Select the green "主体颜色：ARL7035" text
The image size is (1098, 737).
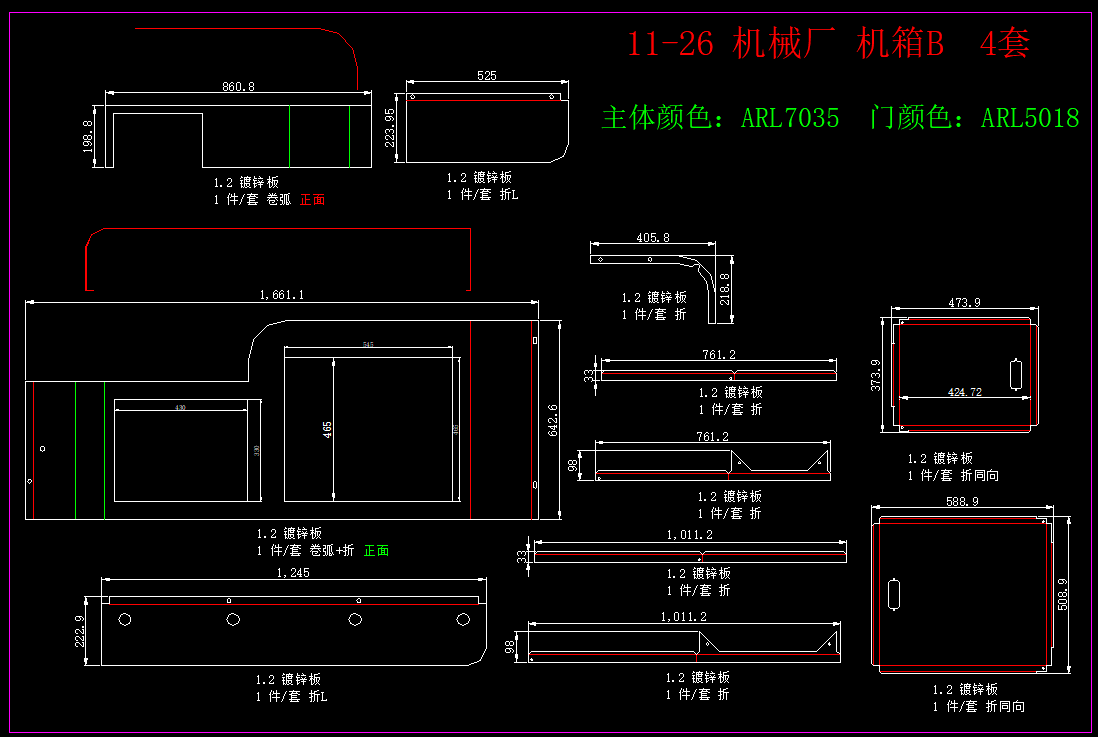pos(720,118)
